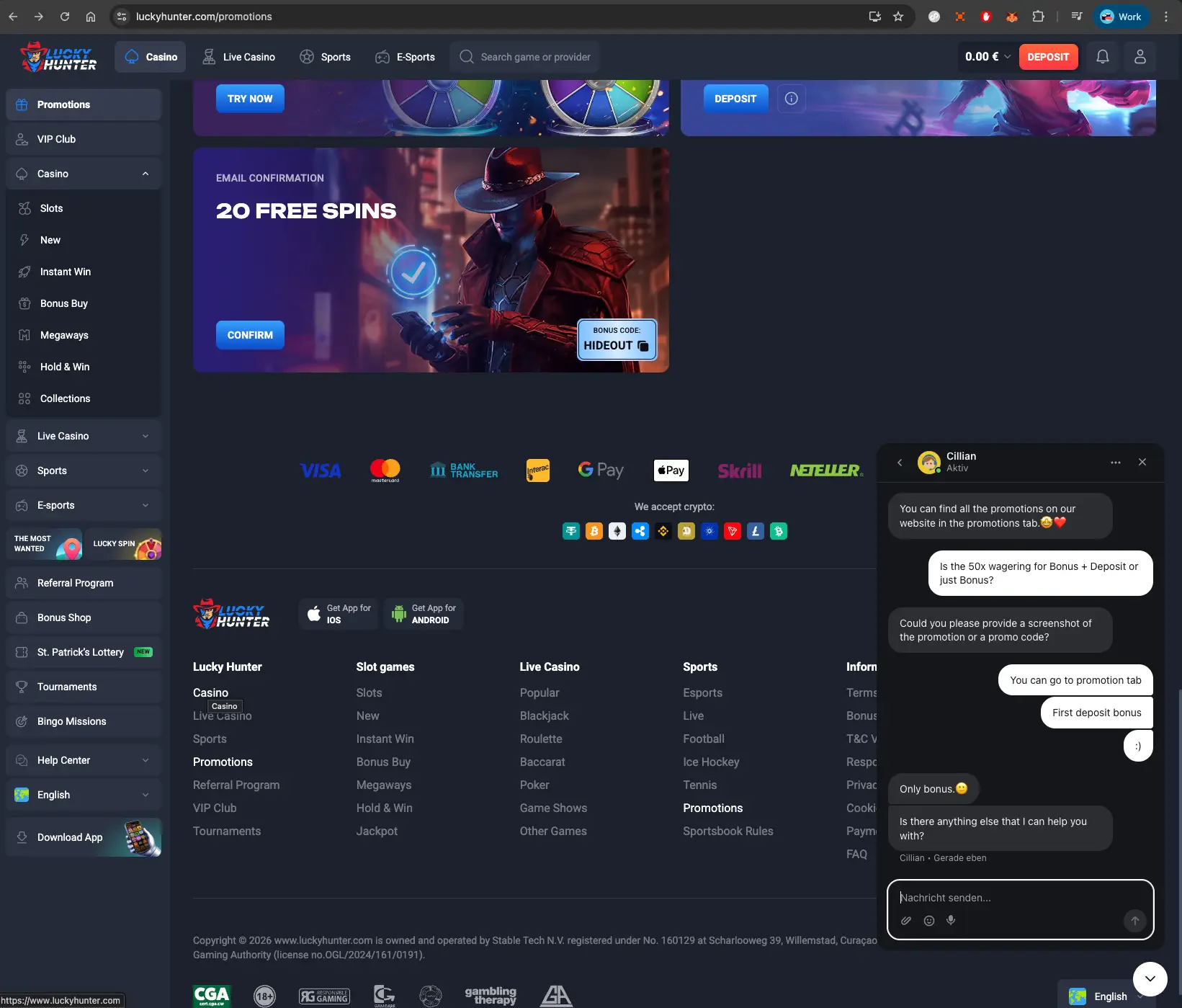Open Tournaments in sidebar
Screen dimensions: 1182x1008
coord(84,687)
